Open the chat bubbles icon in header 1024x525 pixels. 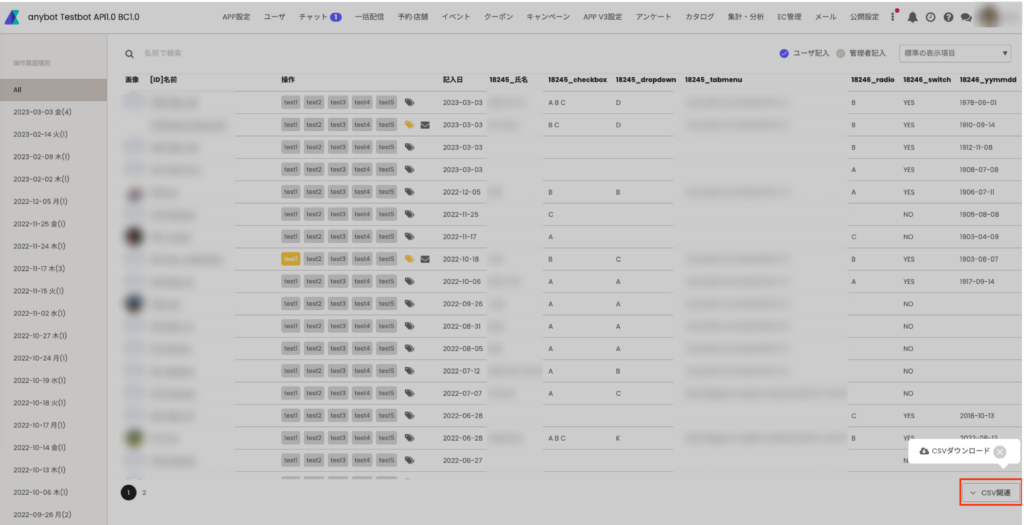(x=966, y=17)
